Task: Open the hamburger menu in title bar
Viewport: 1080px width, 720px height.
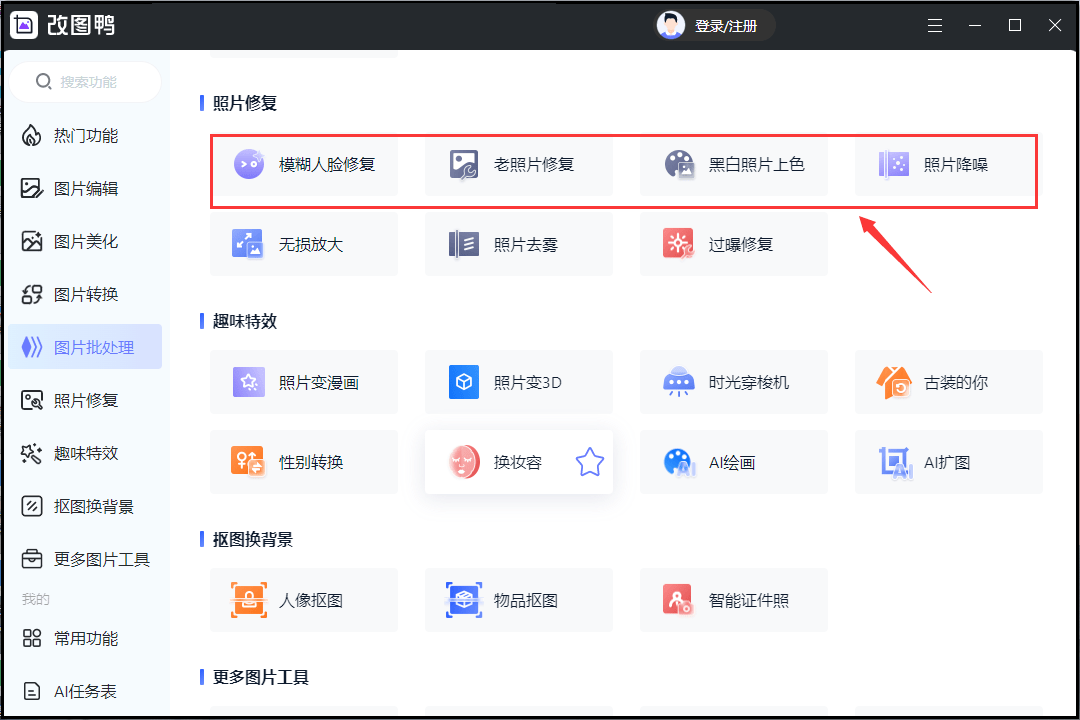Action: [x=935, y=25]
